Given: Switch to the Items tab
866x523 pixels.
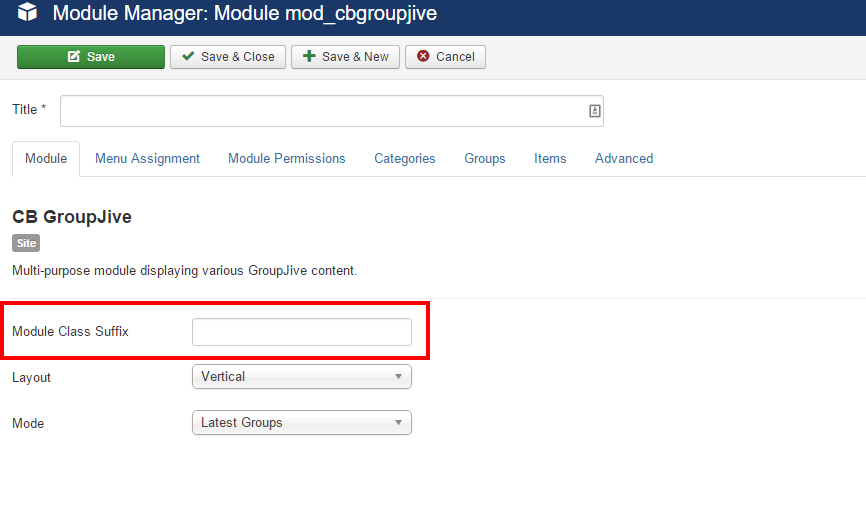Looking at the screenshot, I should (x=550, y=159).
